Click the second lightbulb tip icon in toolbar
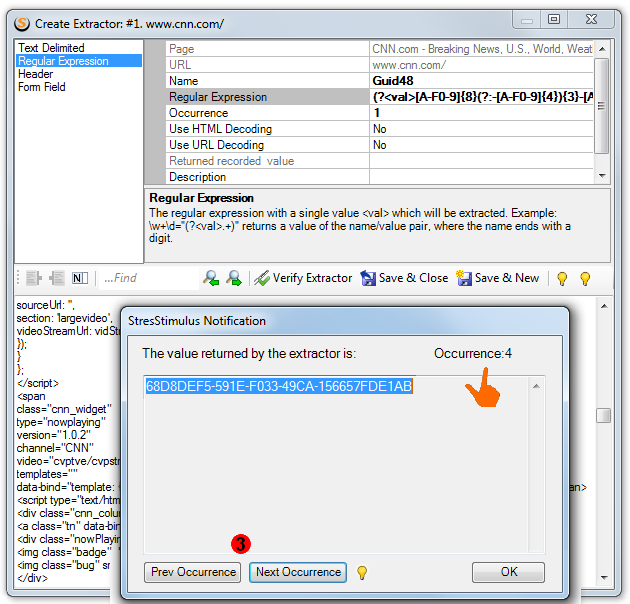Screen dimensions: 630x604 coord(585,278)
